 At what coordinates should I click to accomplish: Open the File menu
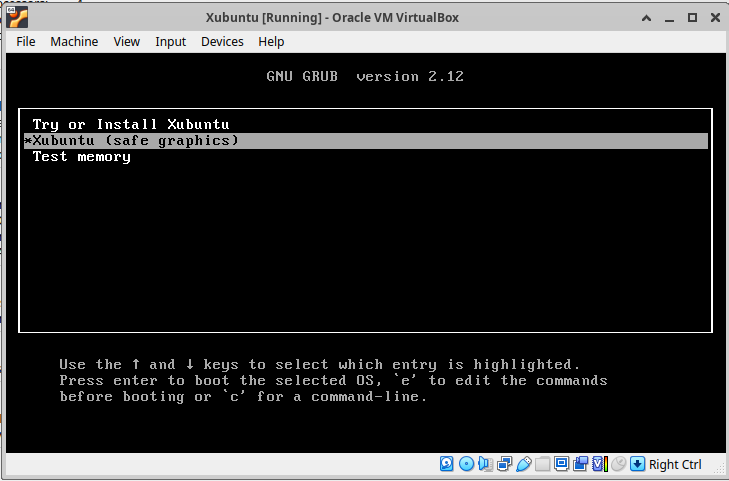[26, 41]
